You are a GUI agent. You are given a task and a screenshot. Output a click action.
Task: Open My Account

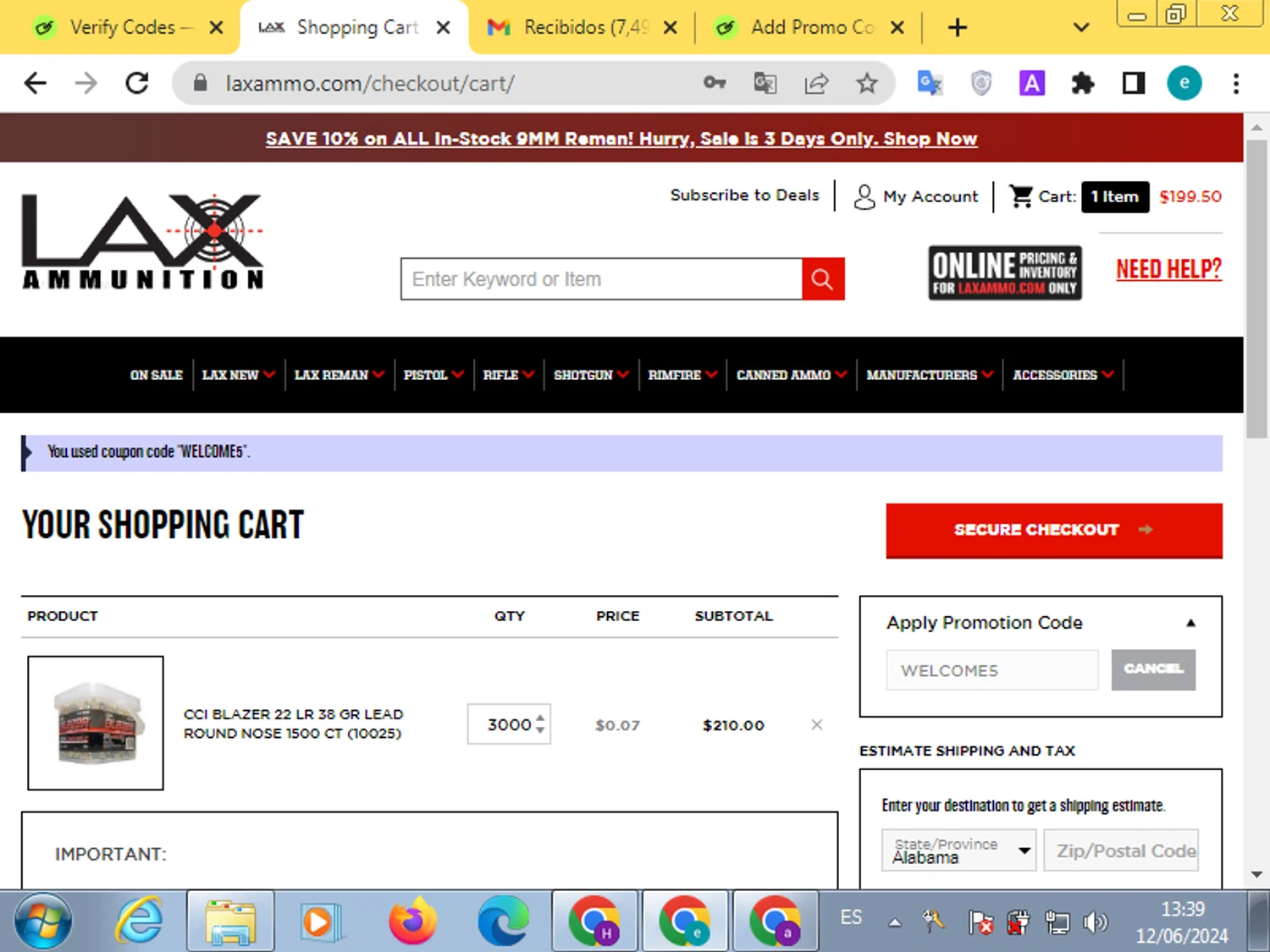(916, 196)
